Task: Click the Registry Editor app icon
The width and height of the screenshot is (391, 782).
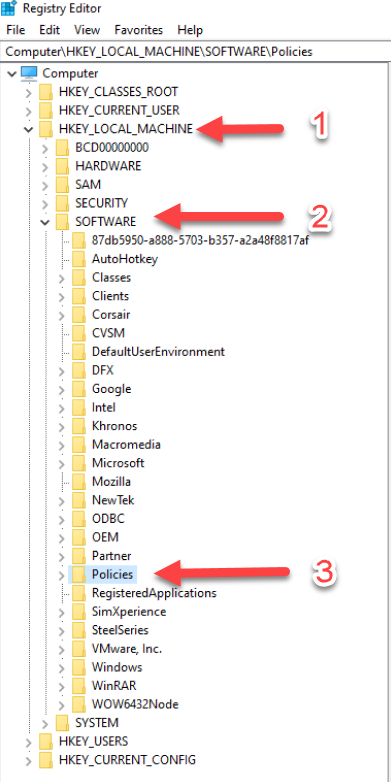Action: (x=9, y=8)
